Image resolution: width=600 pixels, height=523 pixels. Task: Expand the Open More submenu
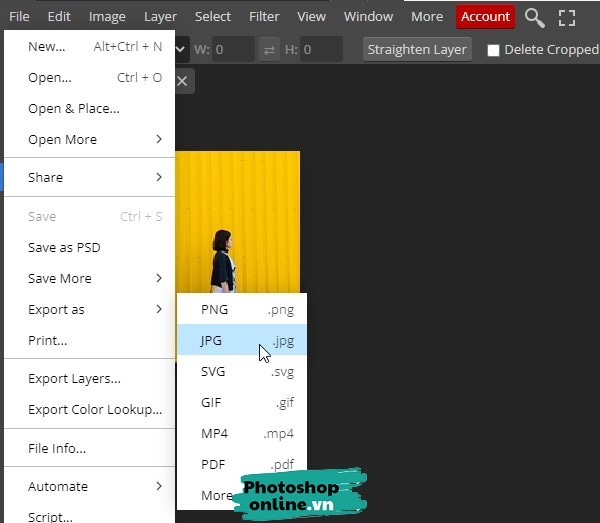[94, 139]
